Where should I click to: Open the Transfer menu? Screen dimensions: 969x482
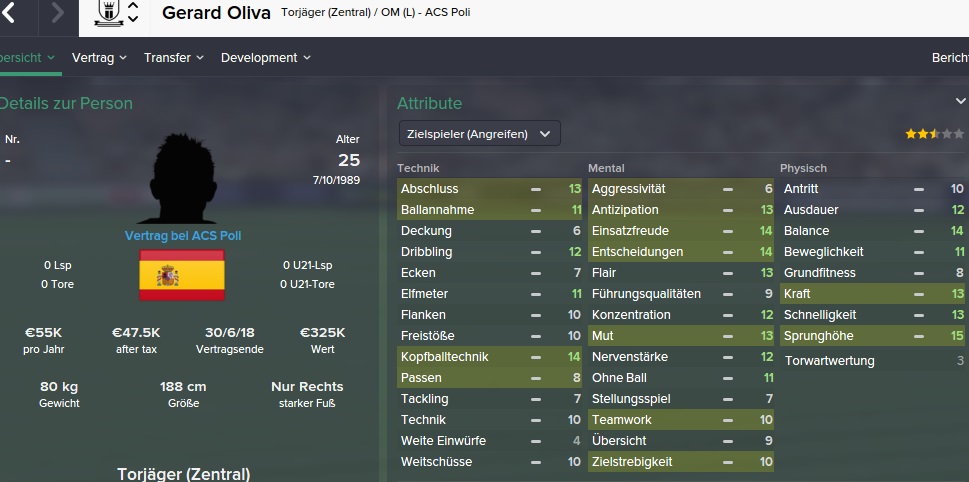point(173,58)
